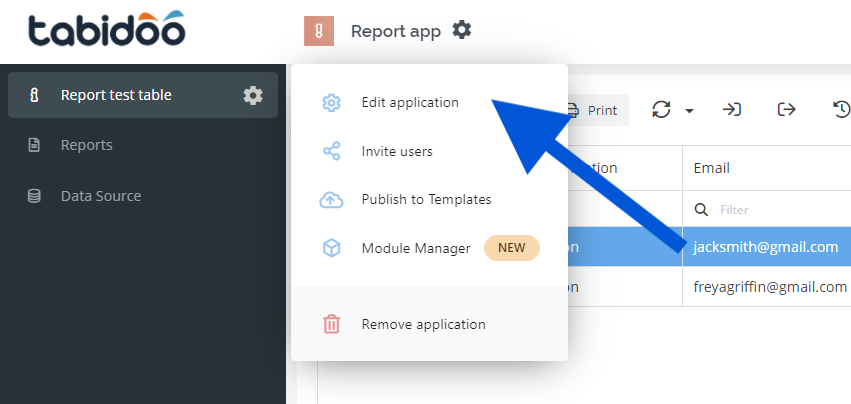851x404 pixels.
Task: Click the Email column Filter field
Action: [767, 210]
